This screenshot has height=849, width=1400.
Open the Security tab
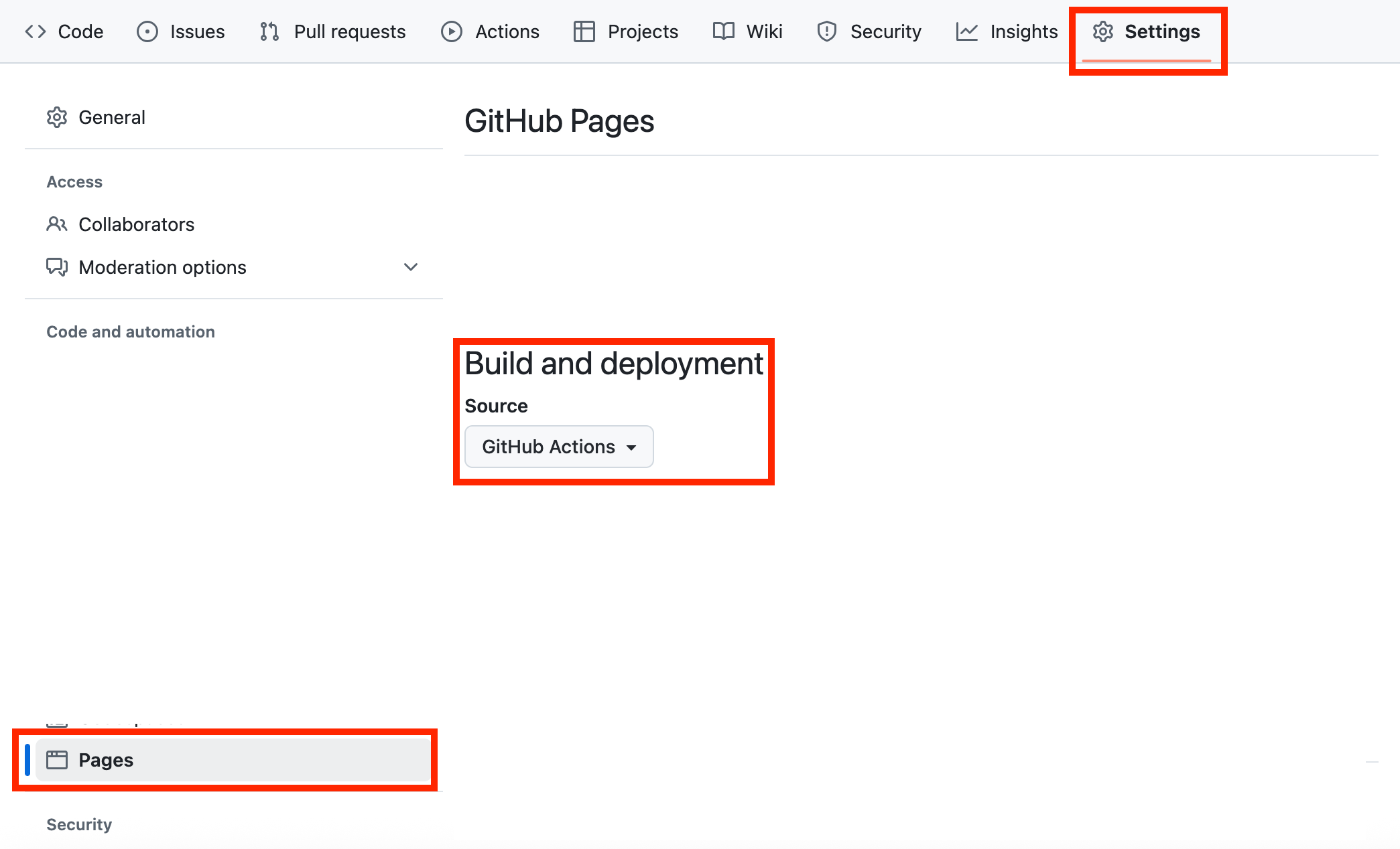pyautogui.click(x=869, y=32)
